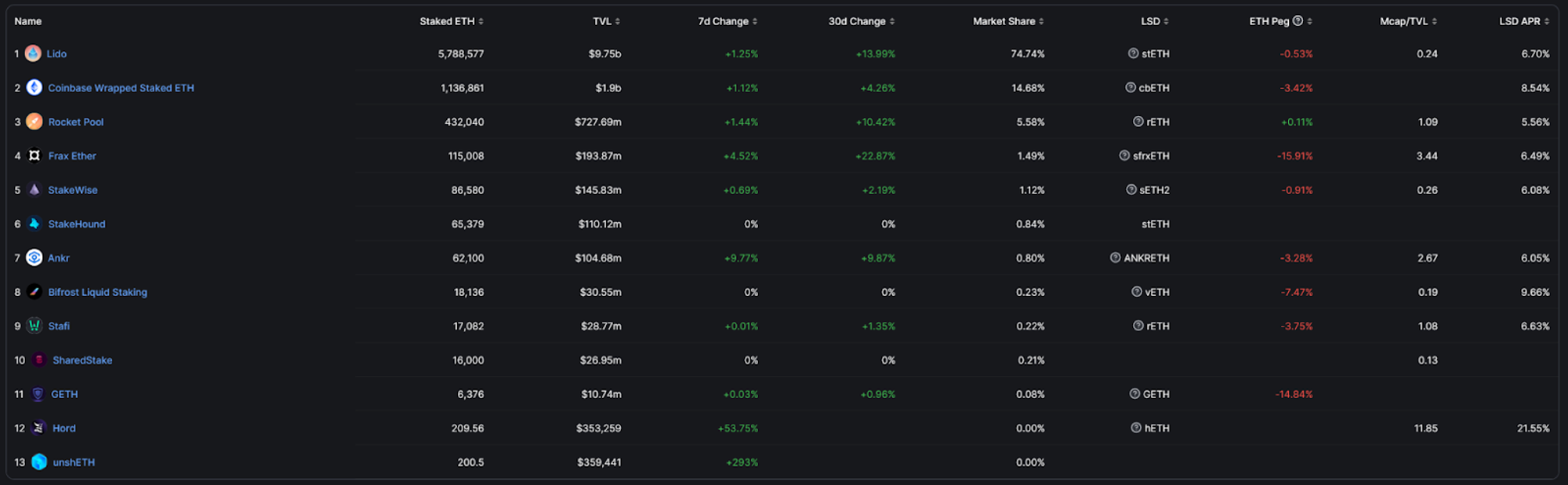Click the info icon next to stETH for Lido

tap(1133, 53)
